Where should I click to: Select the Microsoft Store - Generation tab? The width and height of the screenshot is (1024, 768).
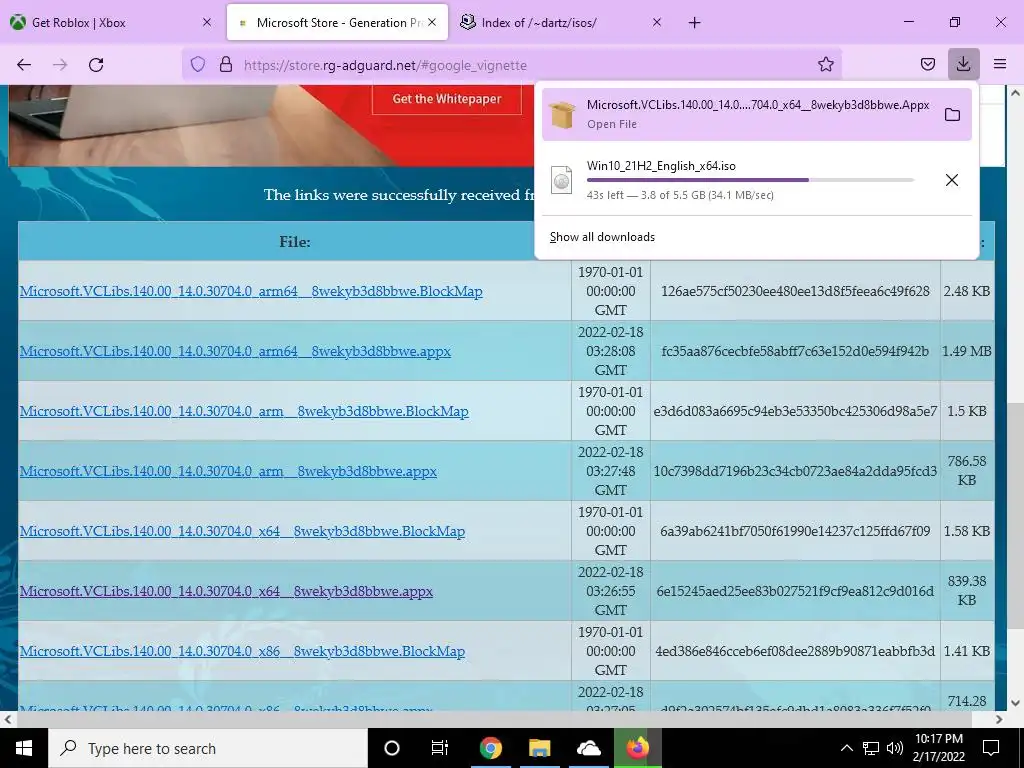point(337,23)
